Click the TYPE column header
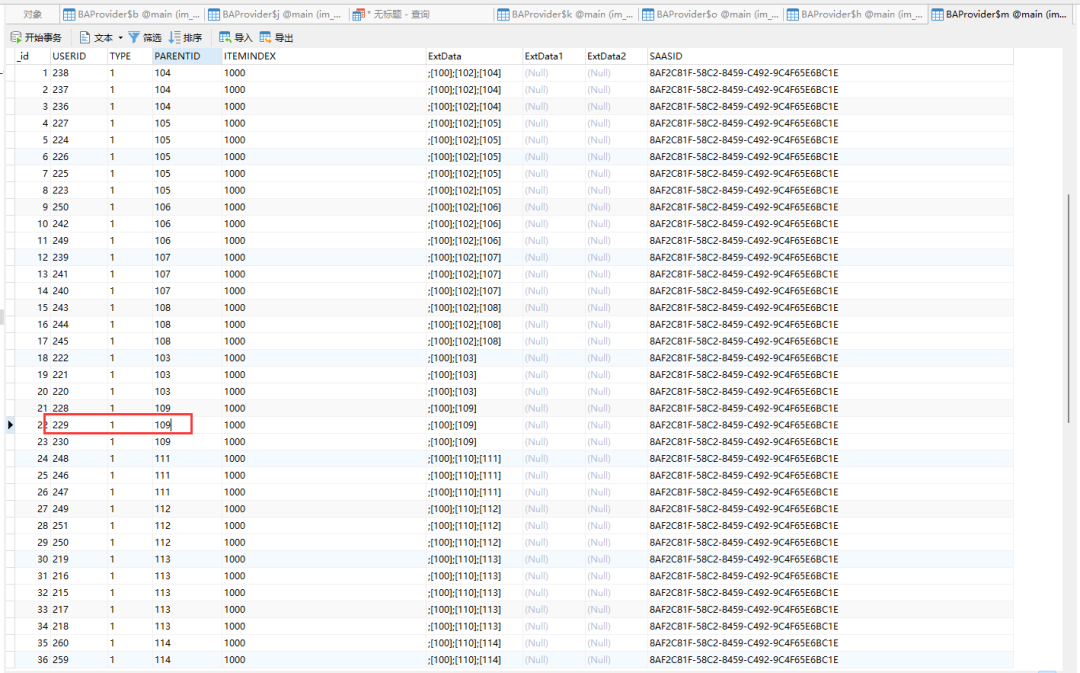 129,56
